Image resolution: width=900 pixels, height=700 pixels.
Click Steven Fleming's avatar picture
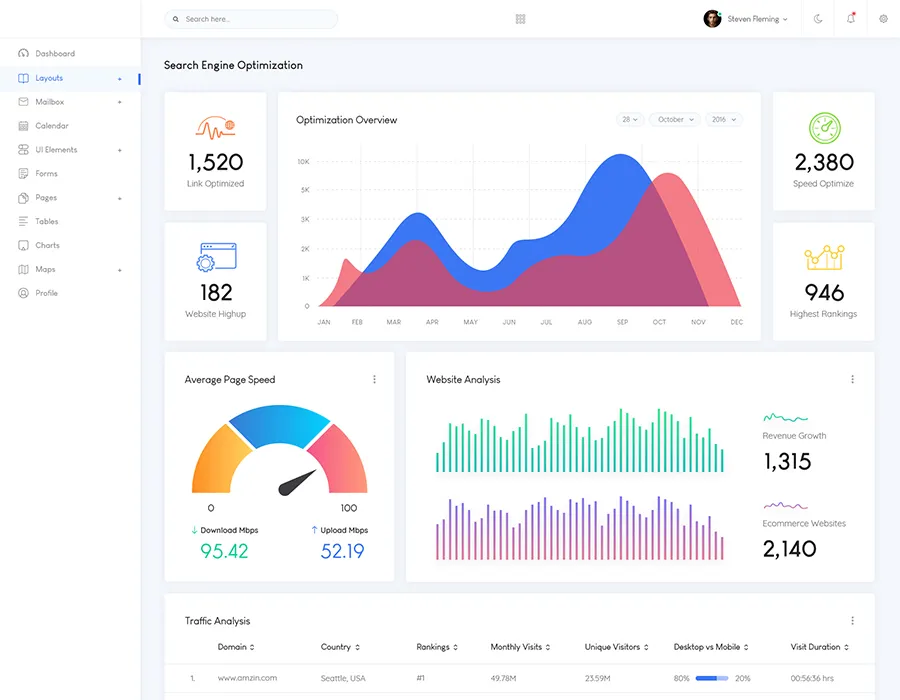click(712, 19)
